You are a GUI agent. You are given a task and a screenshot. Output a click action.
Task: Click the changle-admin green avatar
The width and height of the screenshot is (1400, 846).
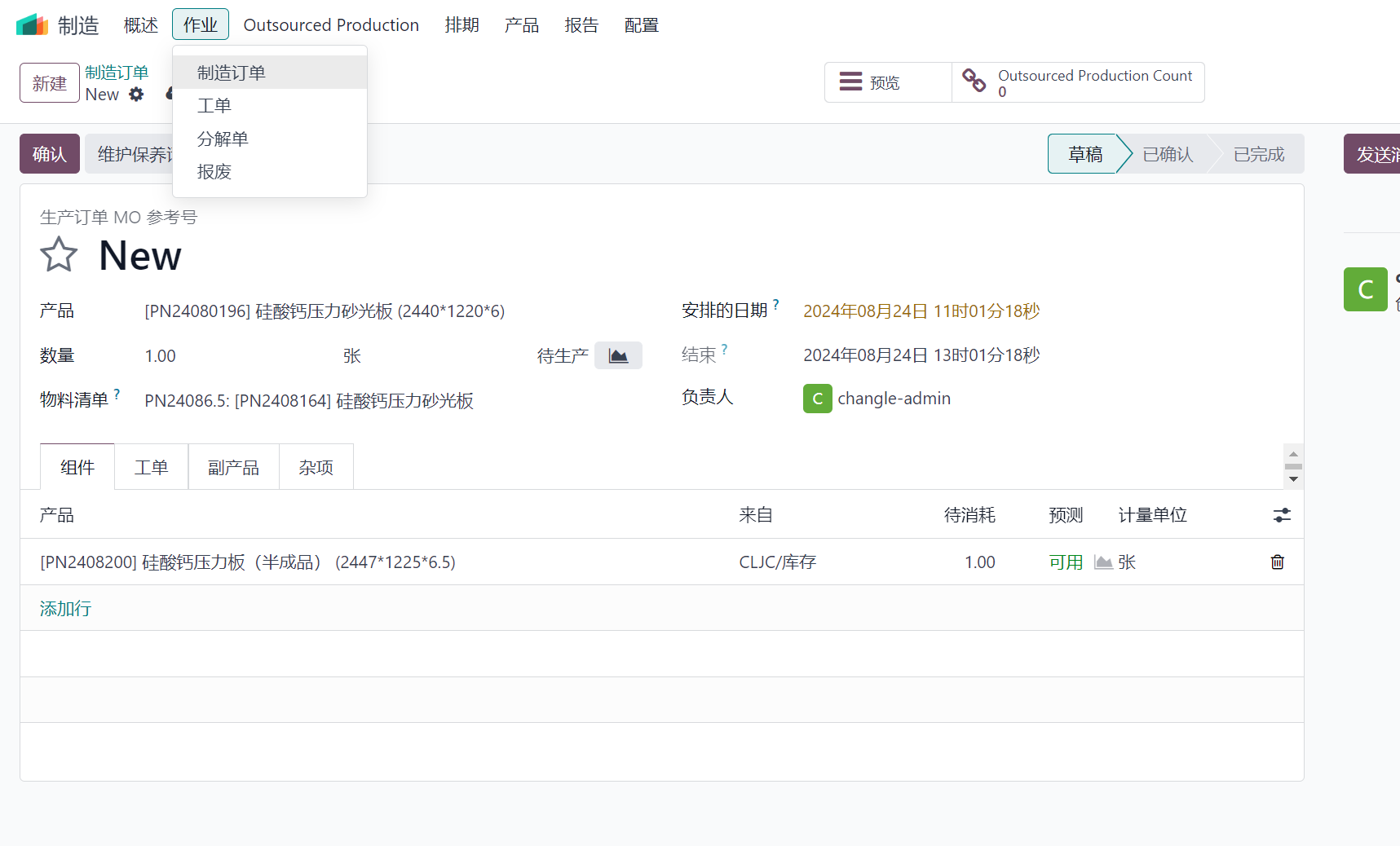(817, 399)
